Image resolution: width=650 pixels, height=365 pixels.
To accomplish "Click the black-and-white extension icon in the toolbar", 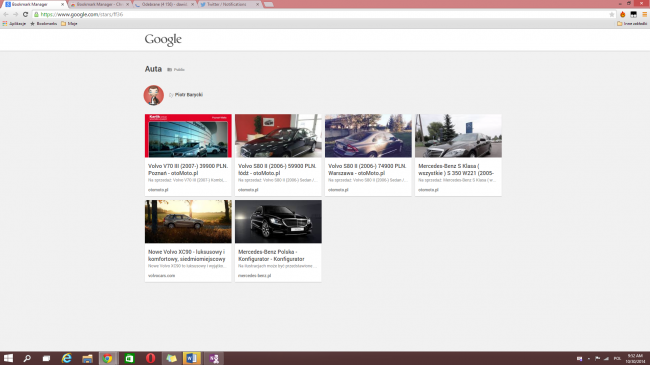I will [633, 14].
